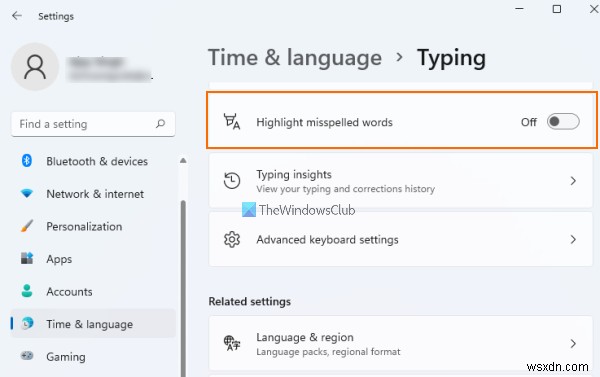Turn on Highlight misspelled words toggle
600x377 pixels.
(563, 122)
